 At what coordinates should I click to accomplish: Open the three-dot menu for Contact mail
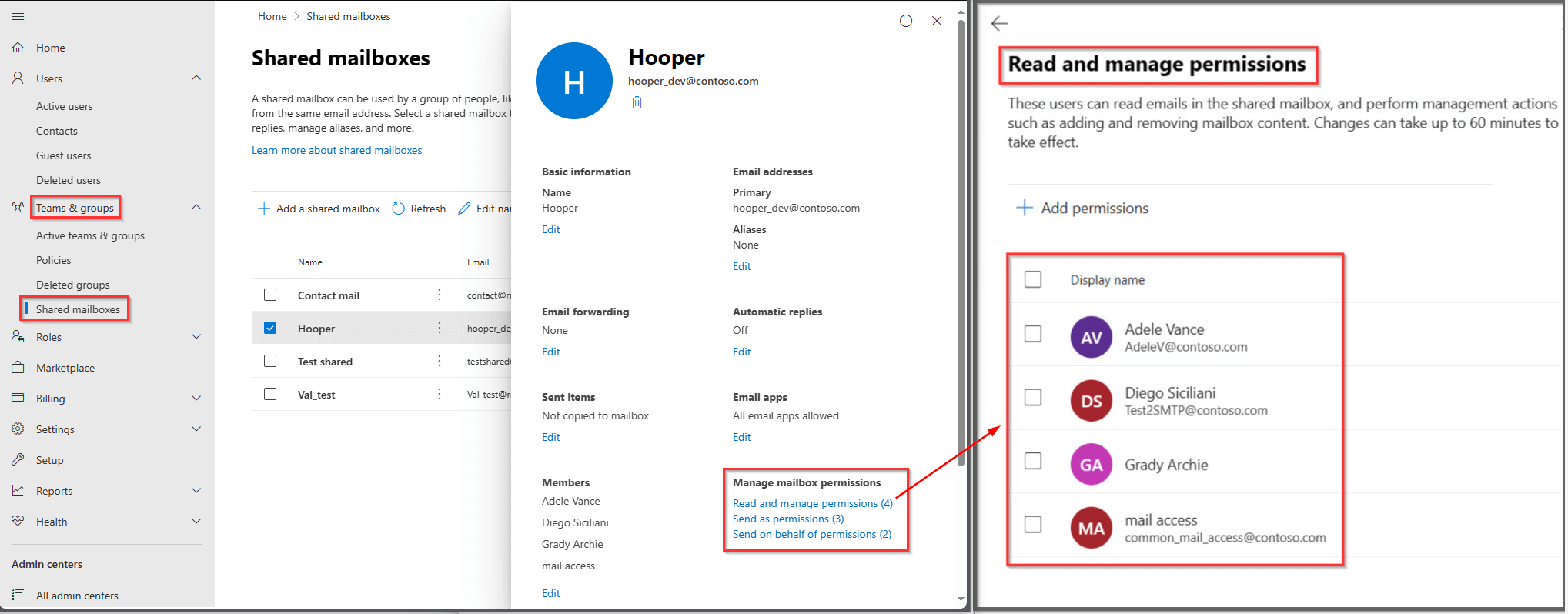pyautogui.click(x=440, y=295)
